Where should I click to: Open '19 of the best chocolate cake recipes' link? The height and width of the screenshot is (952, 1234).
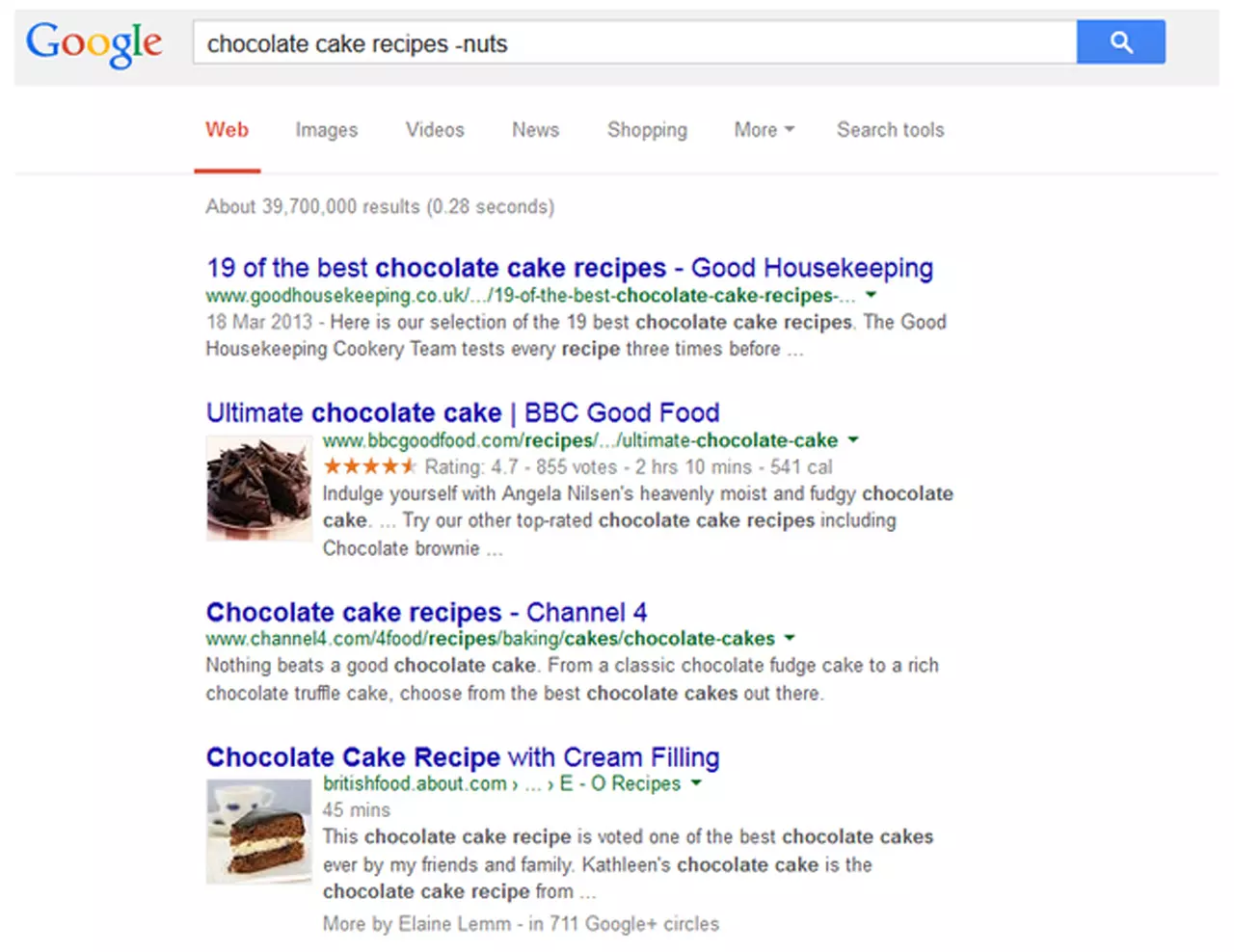[570, 268]
